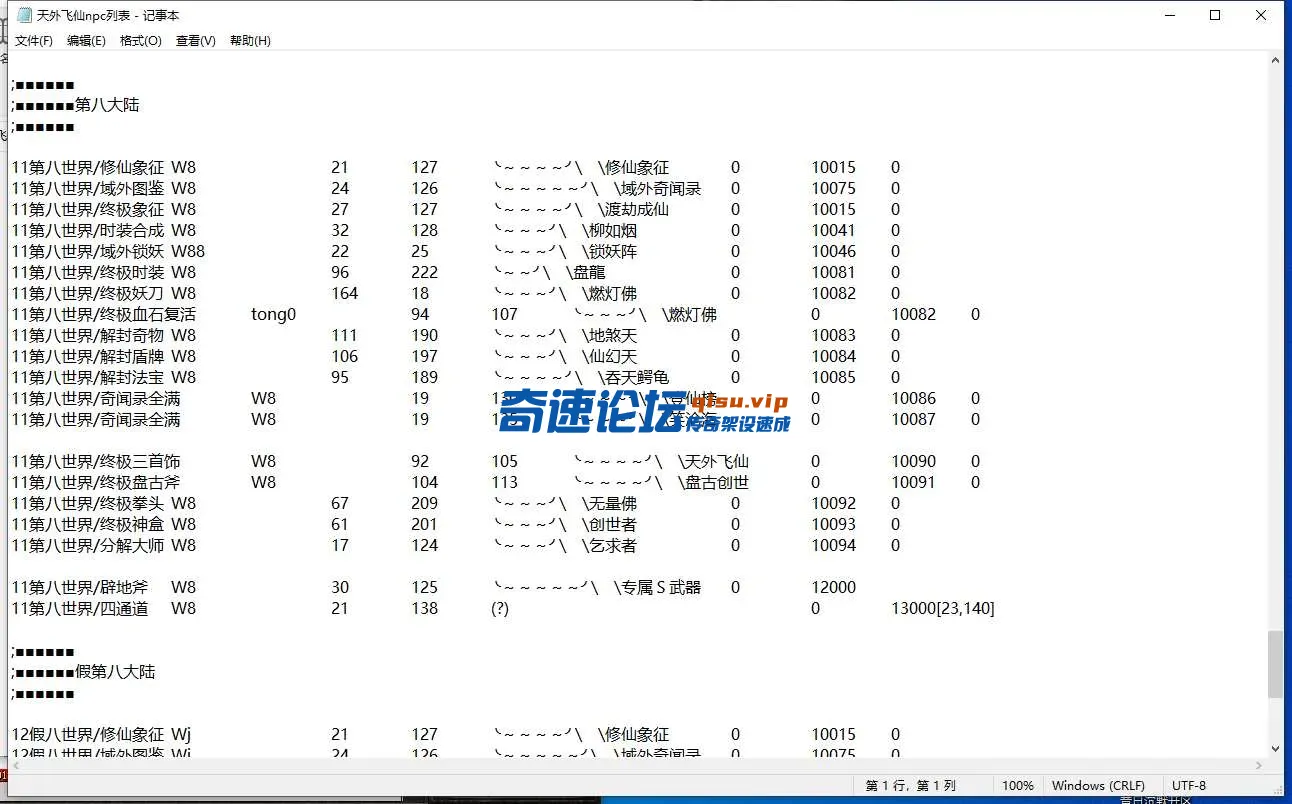Click the vertical scrollbar up arrow
The image size is (1292, 804).
[1275, 60]
